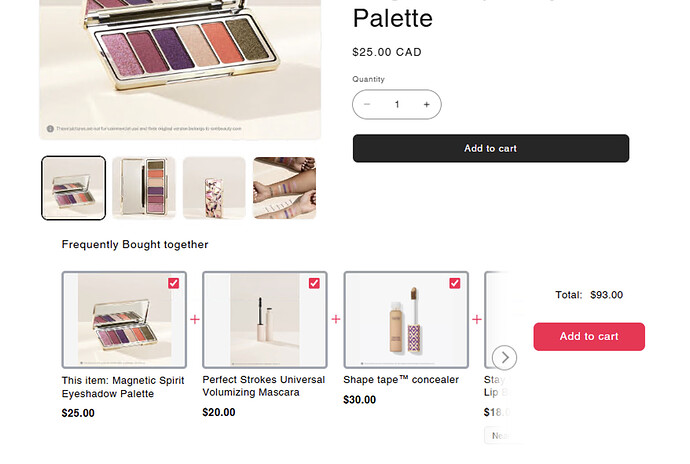Image resolution: width=690 pixels, height=464 pixels.
Task: Click the mascara product image
Action: point(265,320)
